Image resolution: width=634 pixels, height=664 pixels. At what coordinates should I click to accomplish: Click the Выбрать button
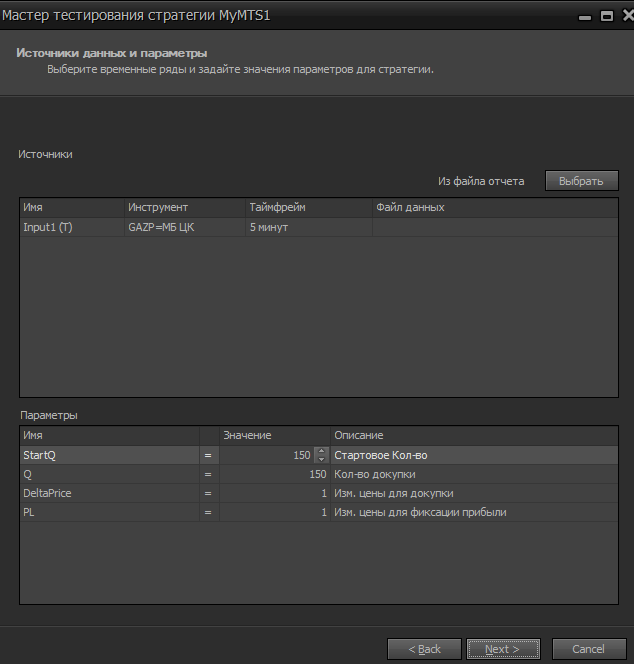click(581, 181)
